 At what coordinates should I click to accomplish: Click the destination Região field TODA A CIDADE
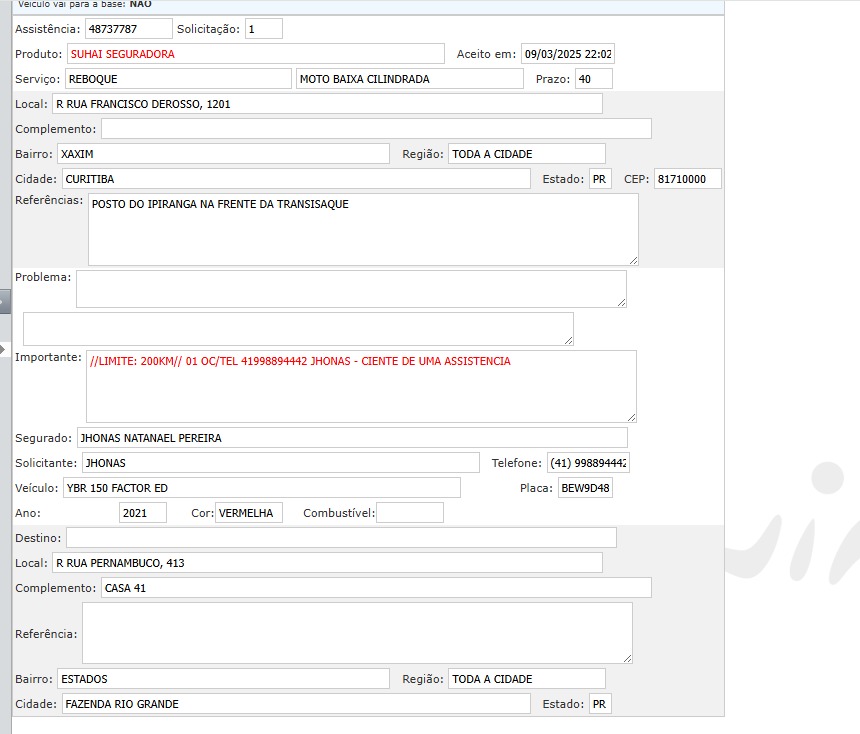[527, 679]
